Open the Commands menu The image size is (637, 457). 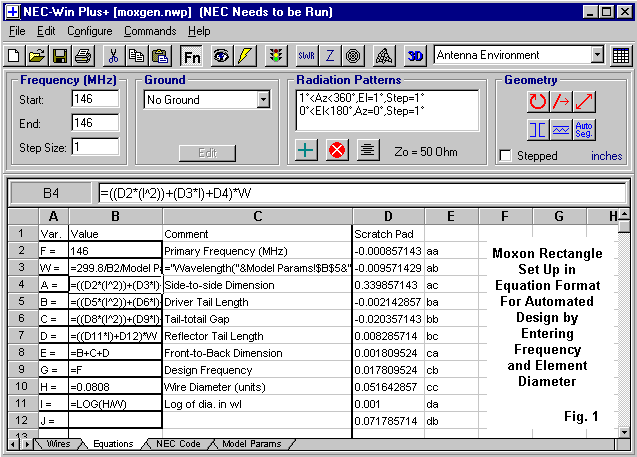149,31
